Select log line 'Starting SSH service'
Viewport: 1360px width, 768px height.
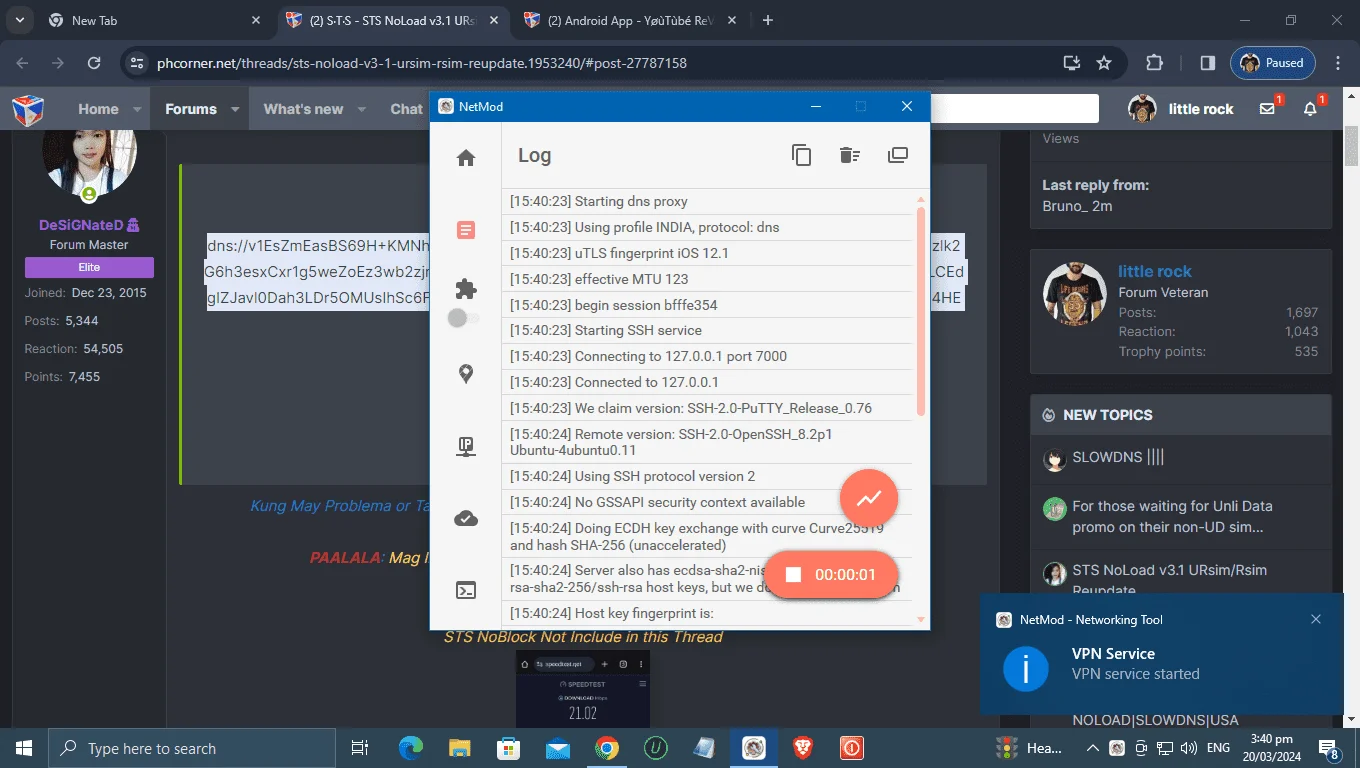[x=707, y=330]
